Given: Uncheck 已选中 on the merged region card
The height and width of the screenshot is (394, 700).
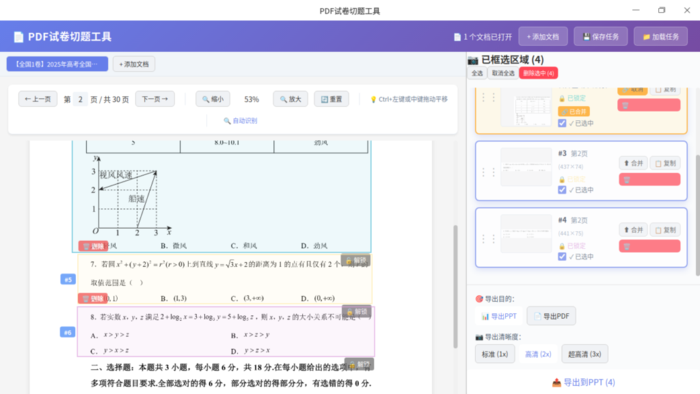Looking at the screenshot, I should pyautogui.click(x=562, y=123).
